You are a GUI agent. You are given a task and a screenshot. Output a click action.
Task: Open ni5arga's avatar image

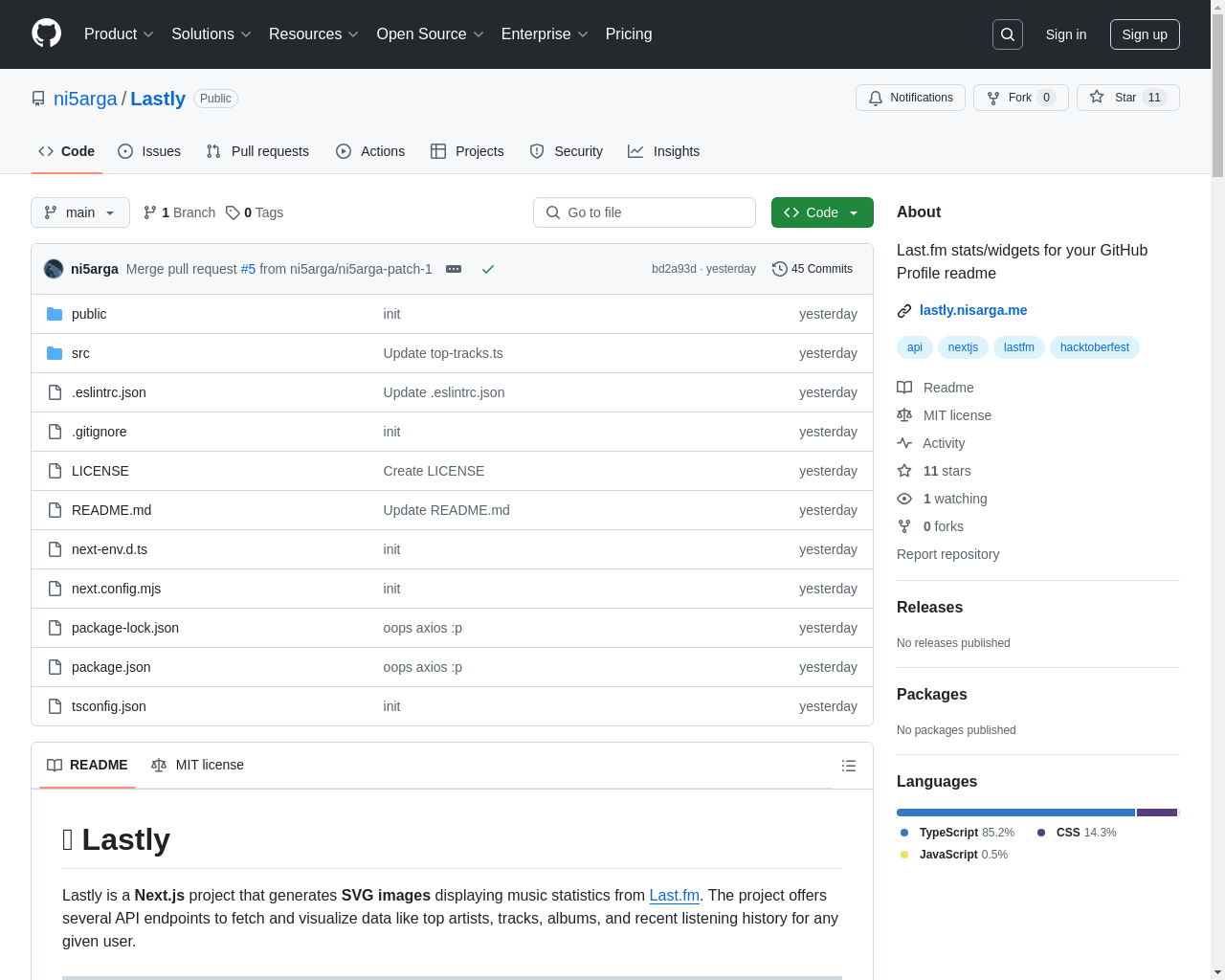(x=54, y=269)
